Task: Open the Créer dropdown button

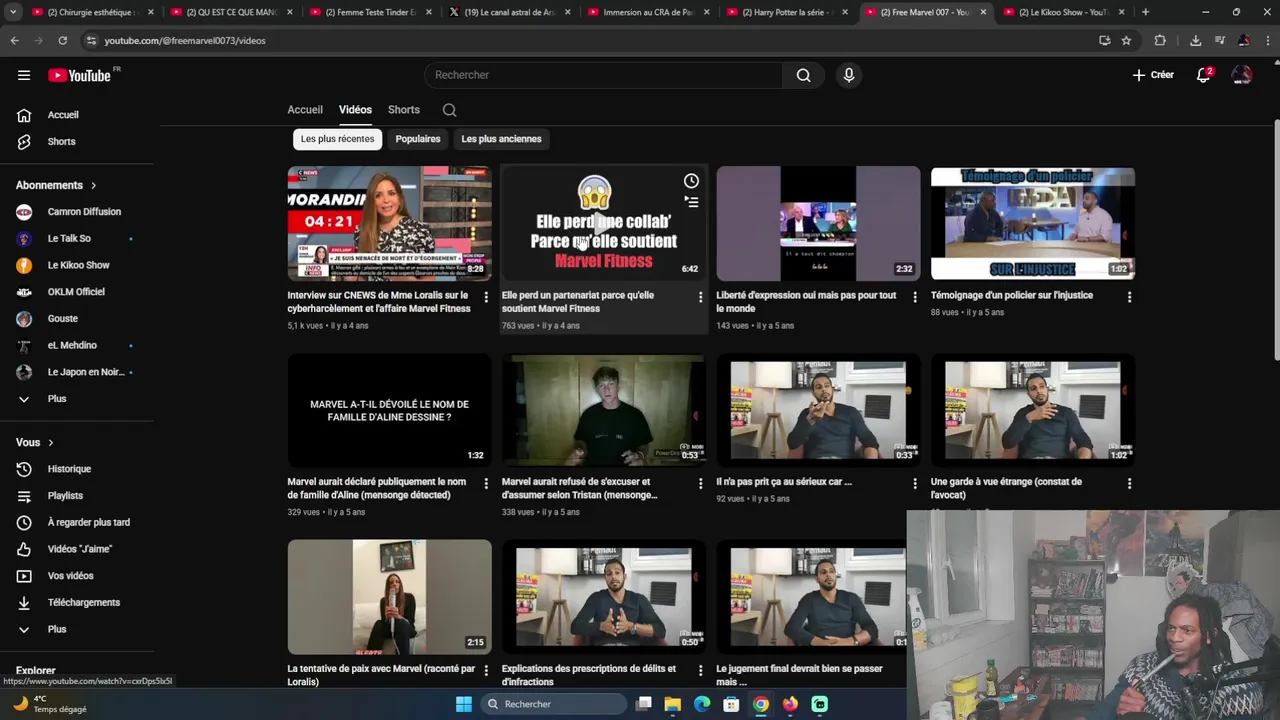Action: tap(1153, 75)
